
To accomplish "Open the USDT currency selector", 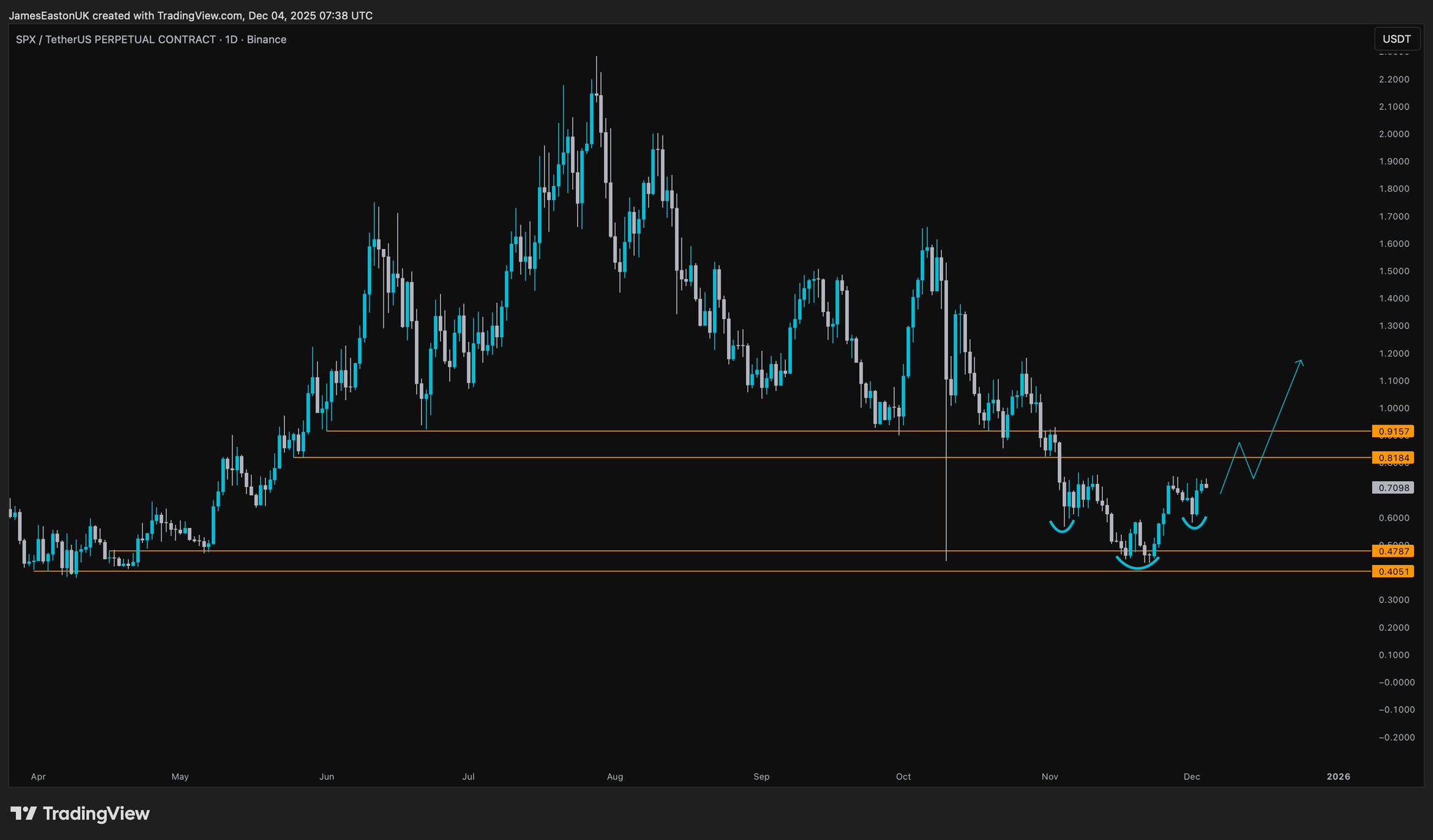I will tap(1397, 39).
